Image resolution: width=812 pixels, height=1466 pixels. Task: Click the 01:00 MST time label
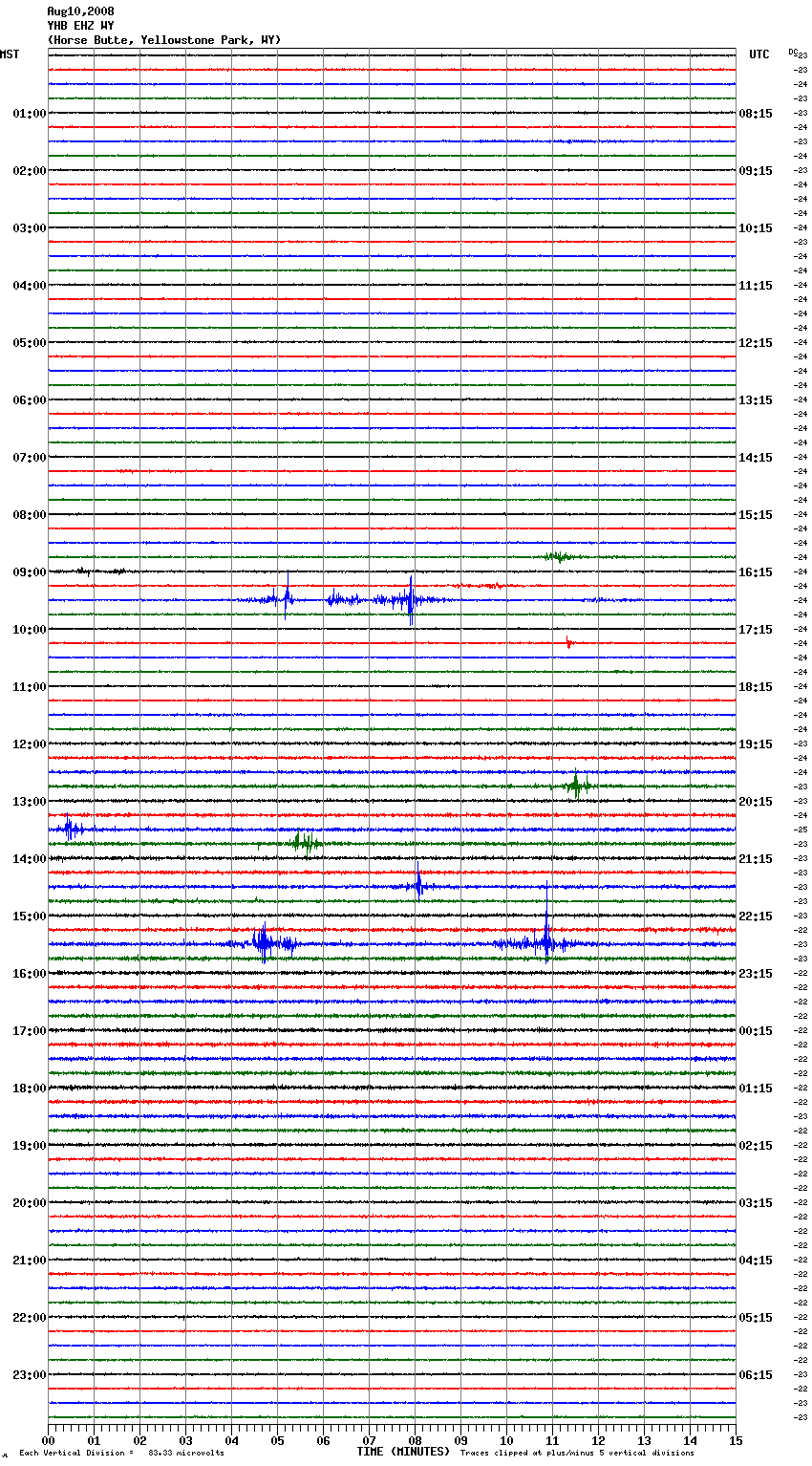pos(30,114)
